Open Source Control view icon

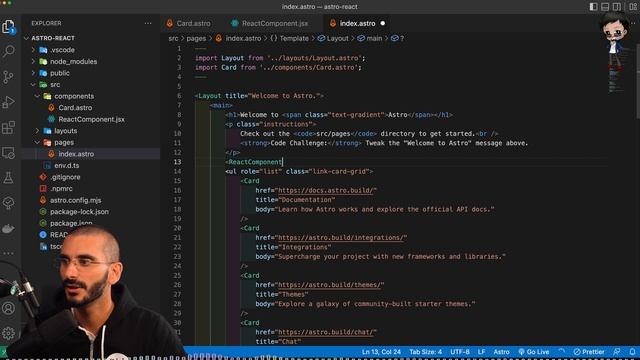point(8,77)
